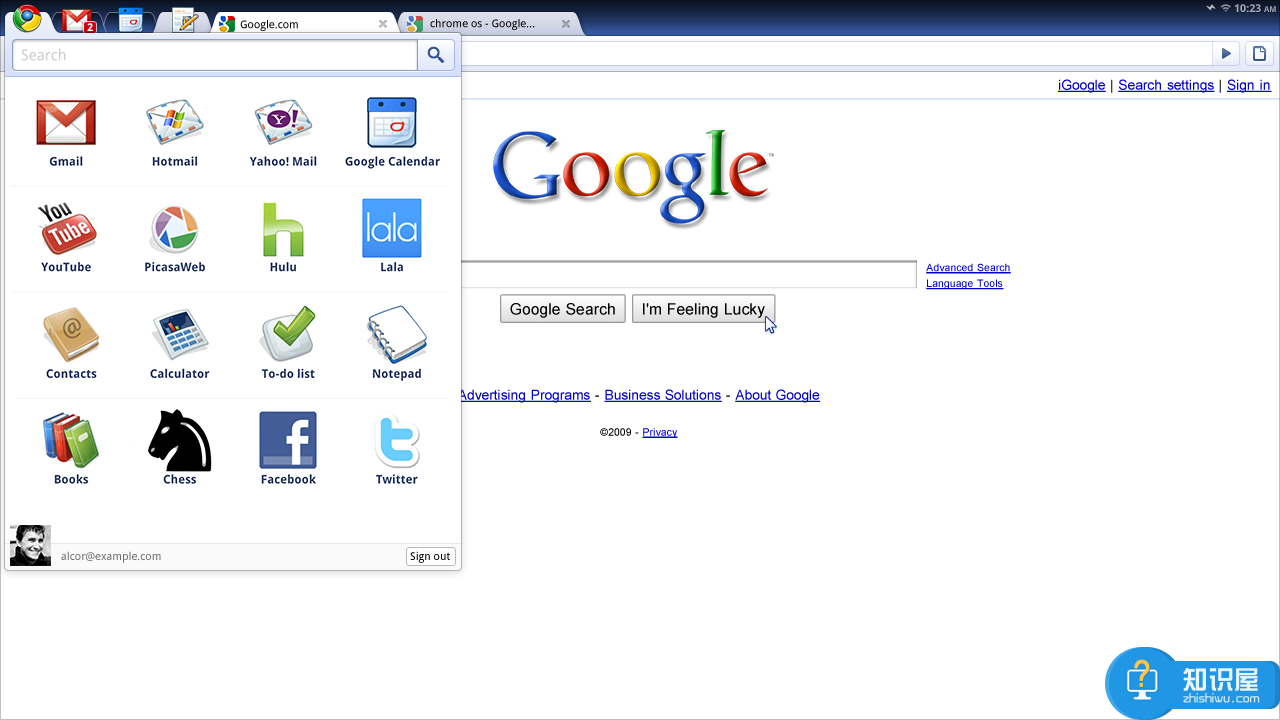Open the page menu icon

1260,54
